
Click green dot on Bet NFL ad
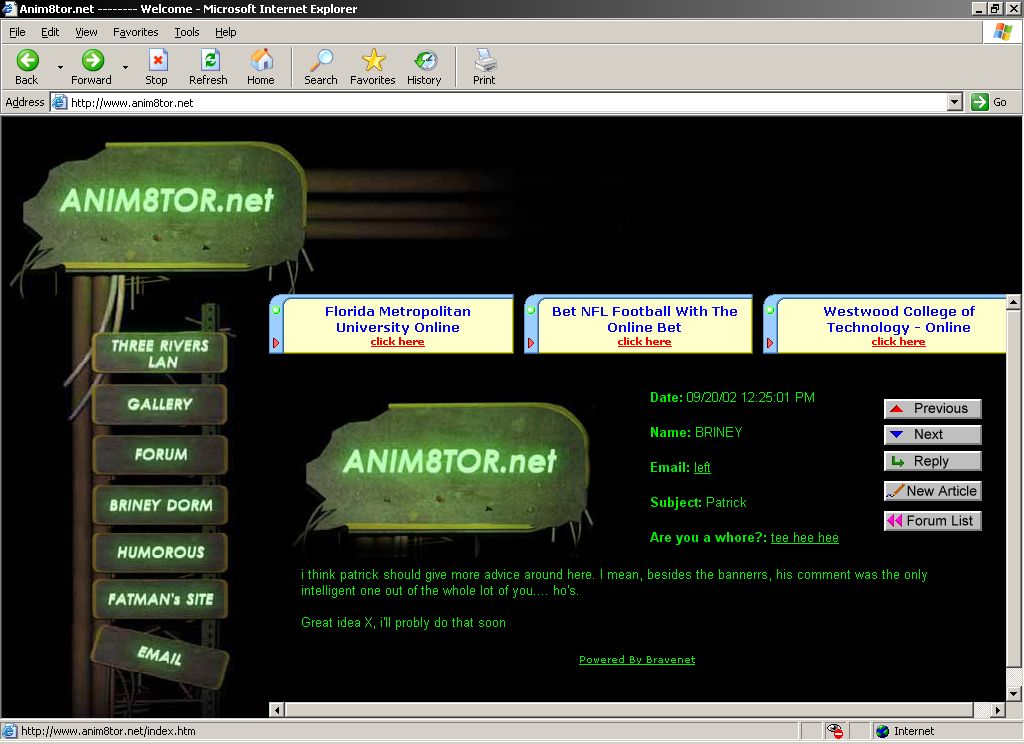coord(531,310)
